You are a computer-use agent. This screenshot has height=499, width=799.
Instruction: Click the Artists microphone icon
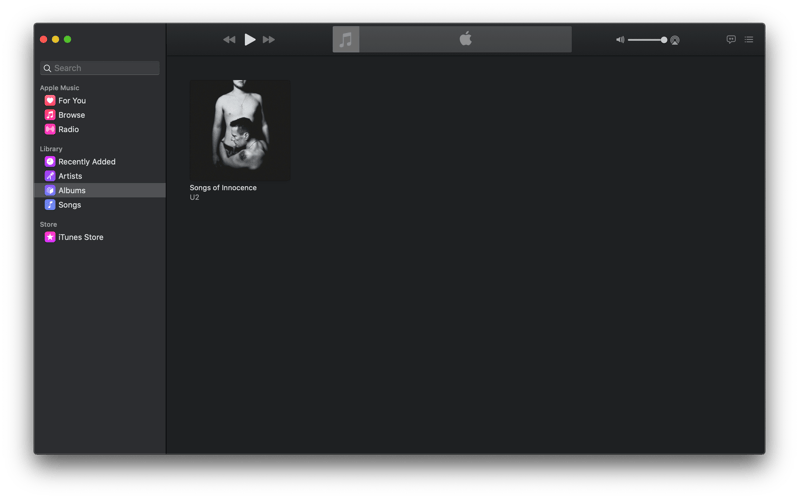pyautogui.click(x=50, y=176)
